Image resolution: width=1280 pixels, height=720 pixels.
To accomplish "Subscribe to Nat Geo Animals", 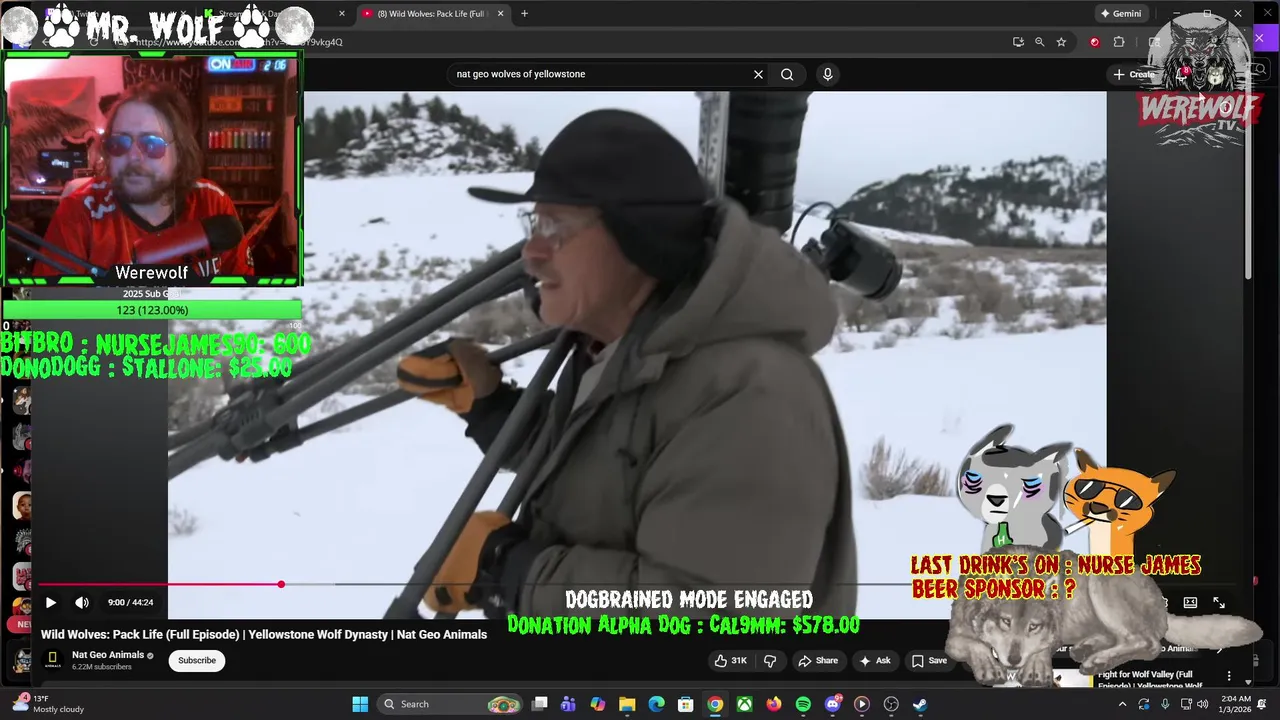I will [x=197, y=660].
